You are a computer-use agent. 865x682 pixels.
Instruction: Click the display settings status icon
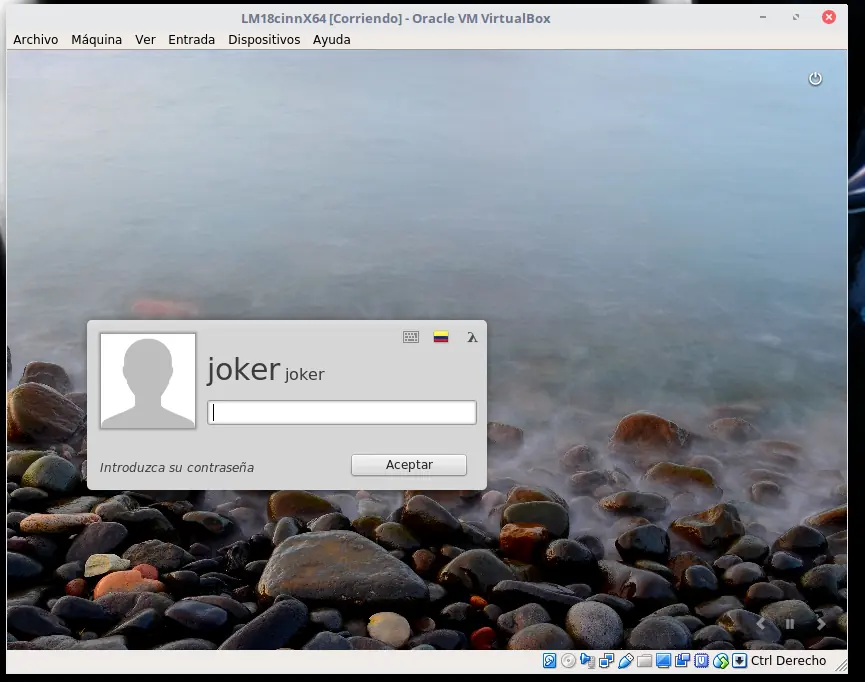click(664, 660)
